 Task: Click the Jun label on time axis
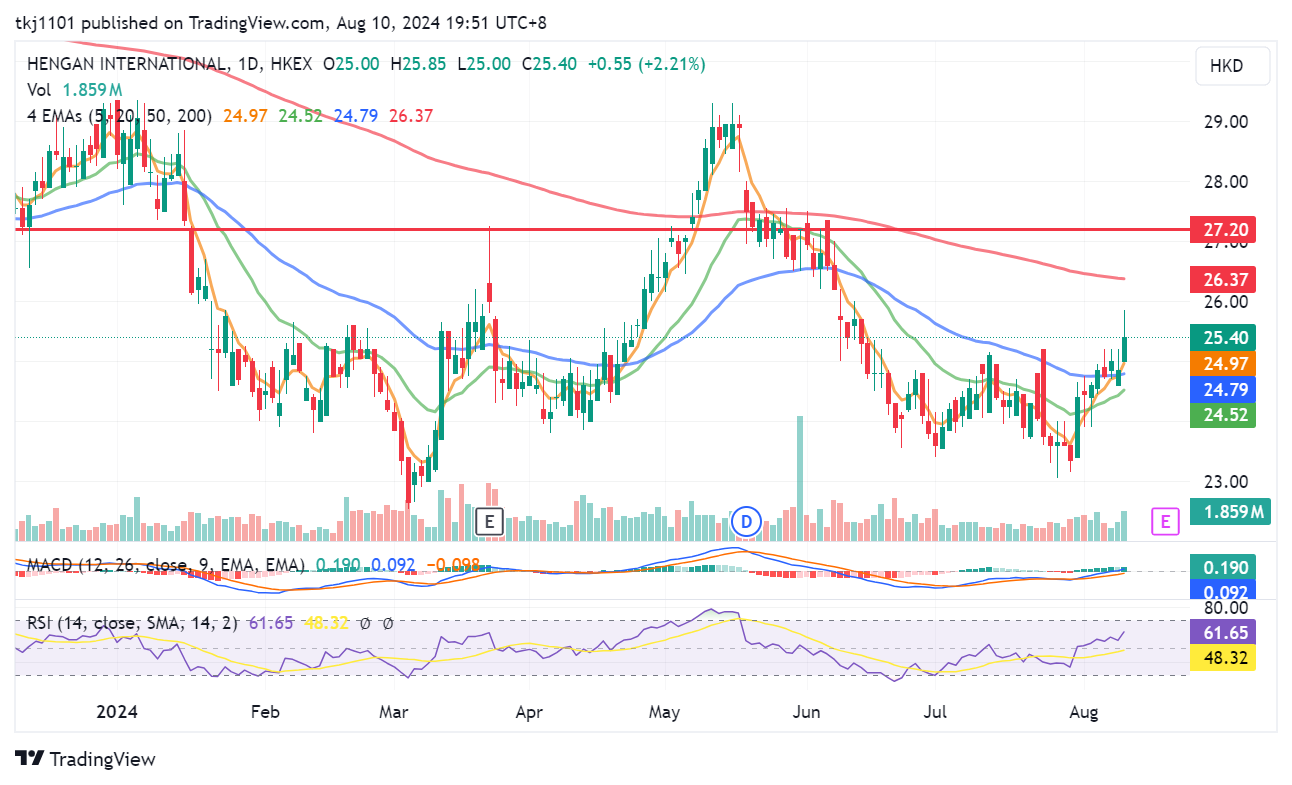[805, 713]
